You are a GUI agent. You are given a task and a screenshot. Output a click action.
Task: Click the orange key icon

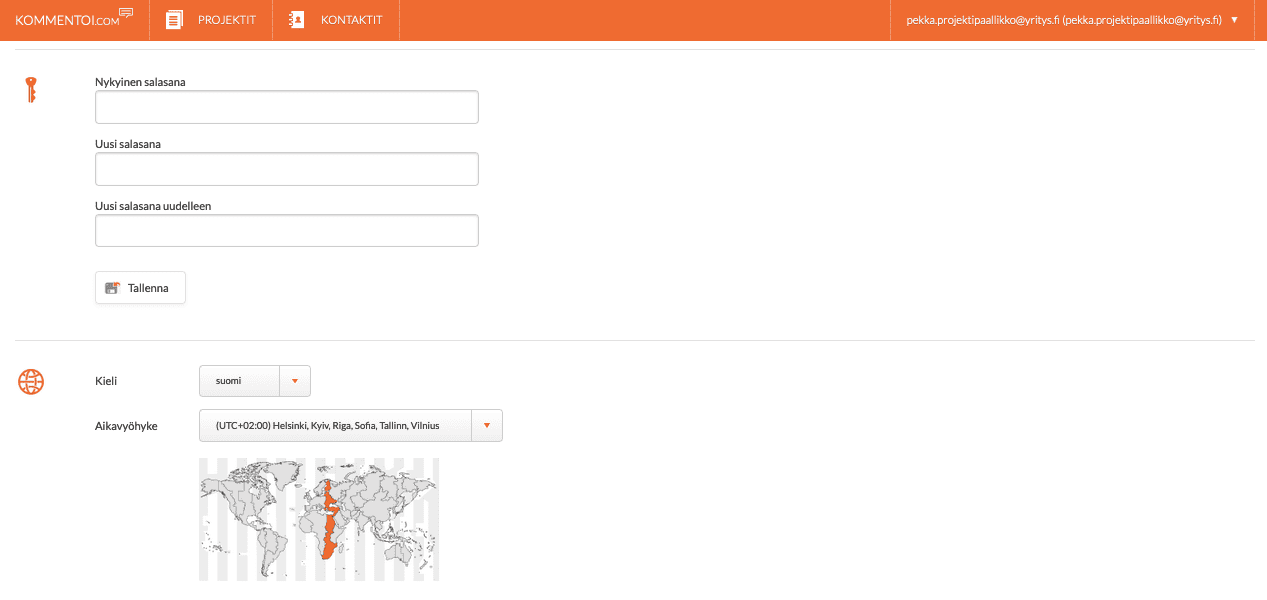(x=31, y=90)
